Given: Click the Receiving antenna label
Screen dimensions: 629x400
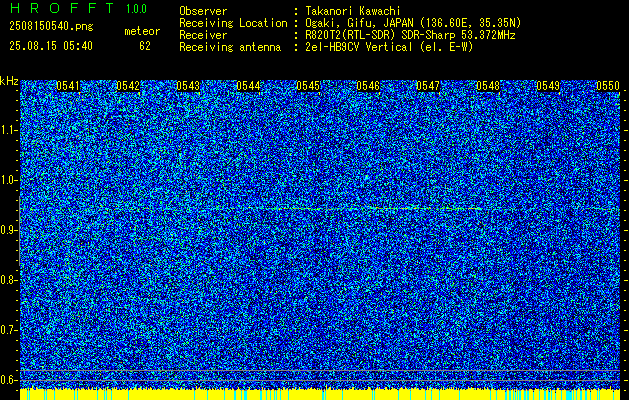Looking at the screenshot, I should coord(230,47).
